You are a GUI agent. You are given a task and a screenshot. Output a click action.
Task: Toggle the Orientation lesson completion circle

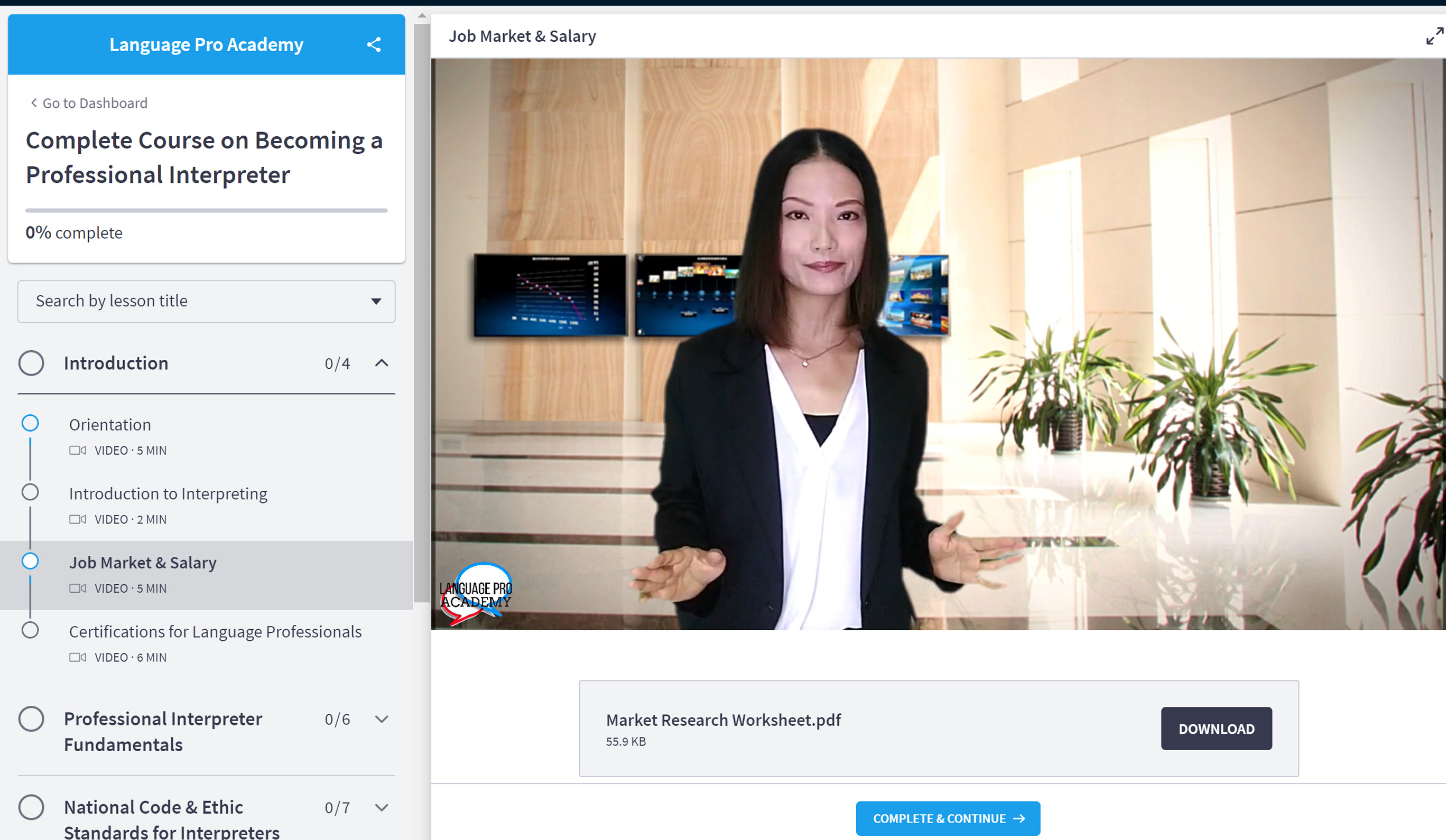(31, 424)
